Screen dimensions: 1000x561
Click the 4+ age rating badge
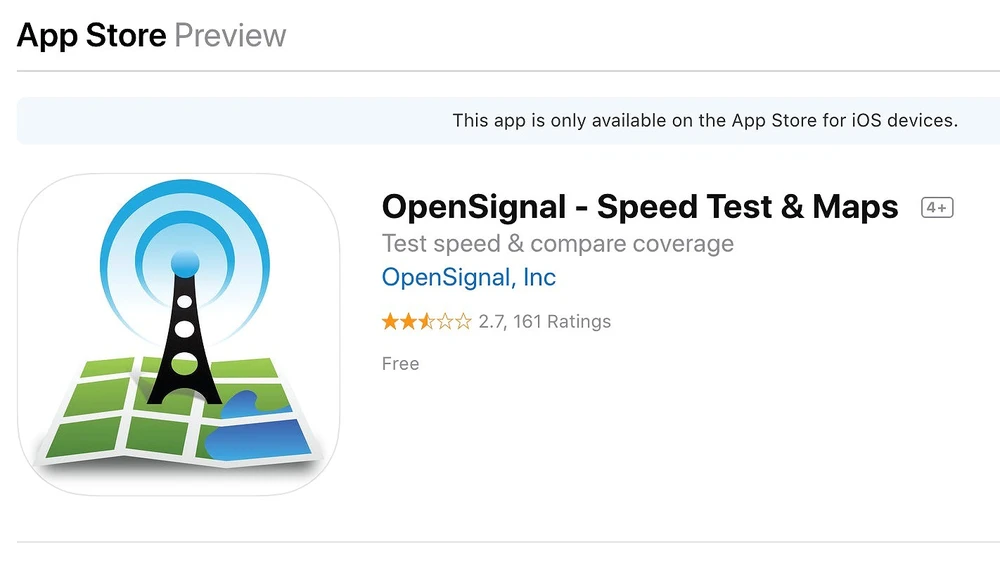pos(937,208)
